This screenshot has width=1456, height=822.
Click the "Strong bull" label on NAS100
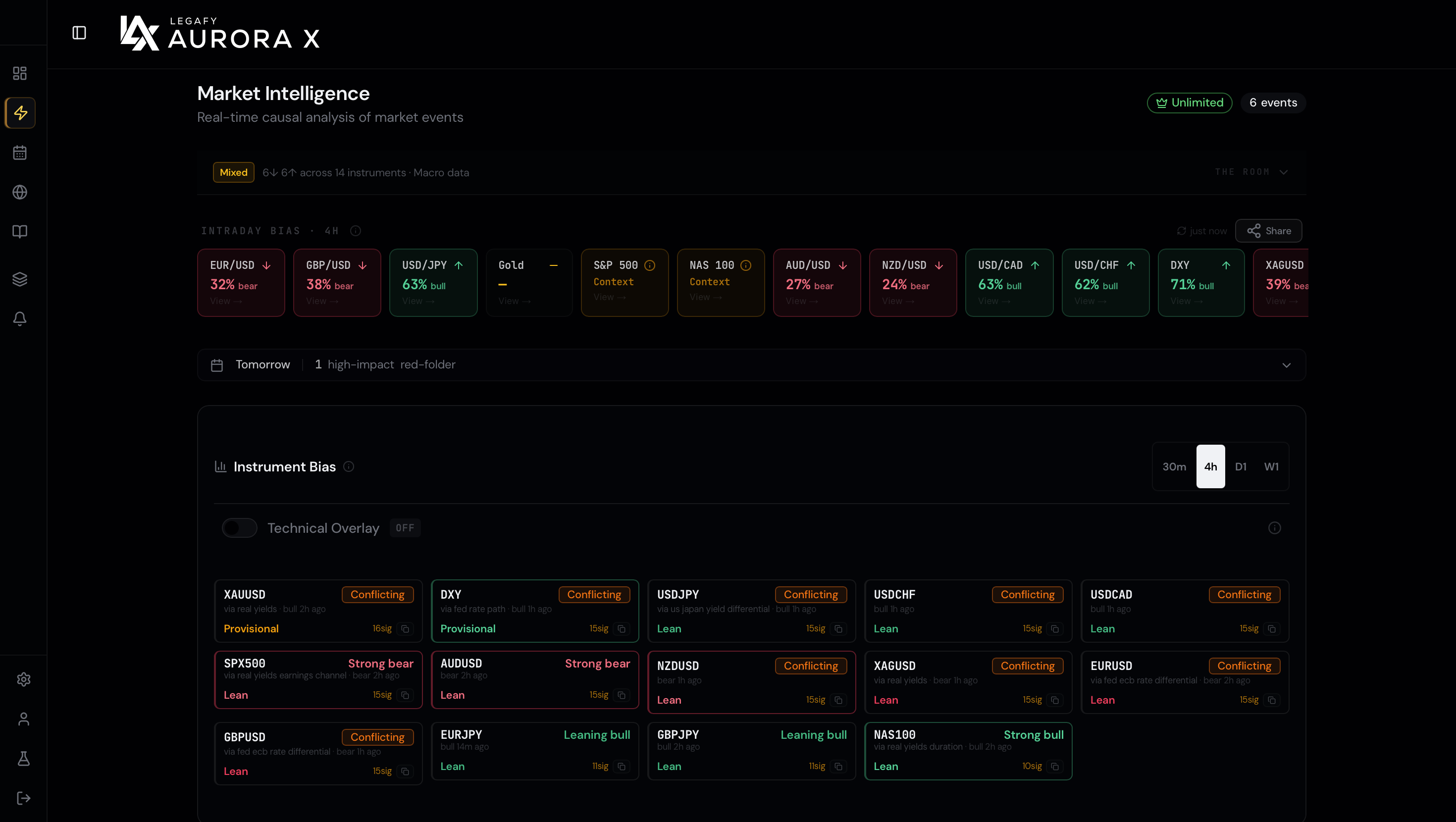(x=1034, y=735)
